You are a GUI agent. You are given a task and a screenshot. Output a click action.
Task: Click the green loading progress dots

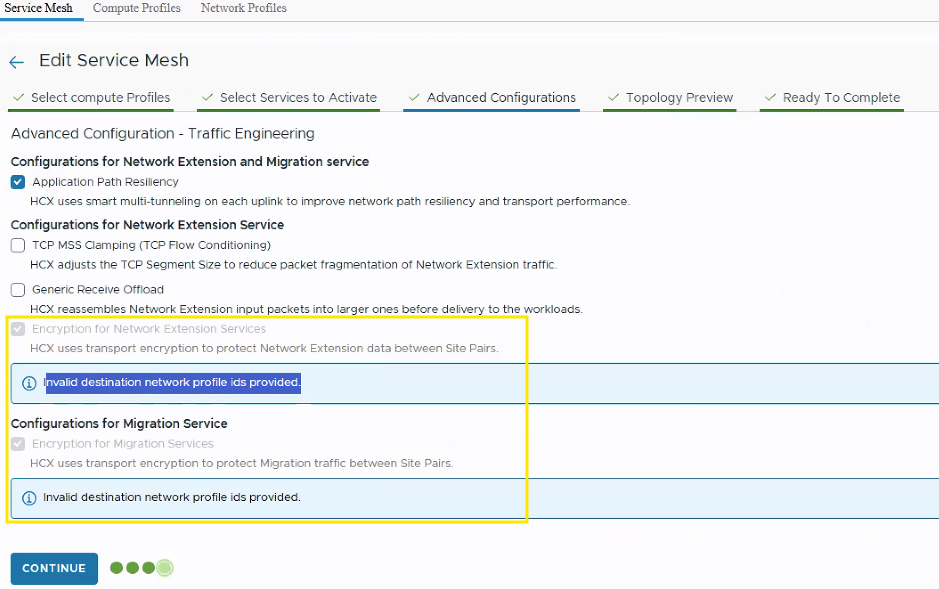coord(141,568)
